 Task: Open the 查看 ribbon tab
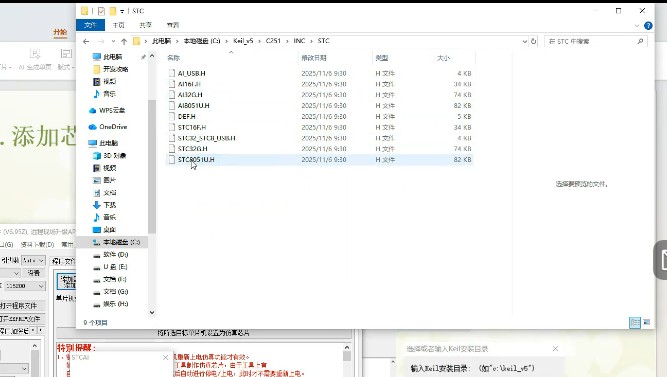click(x=173, y=25)
